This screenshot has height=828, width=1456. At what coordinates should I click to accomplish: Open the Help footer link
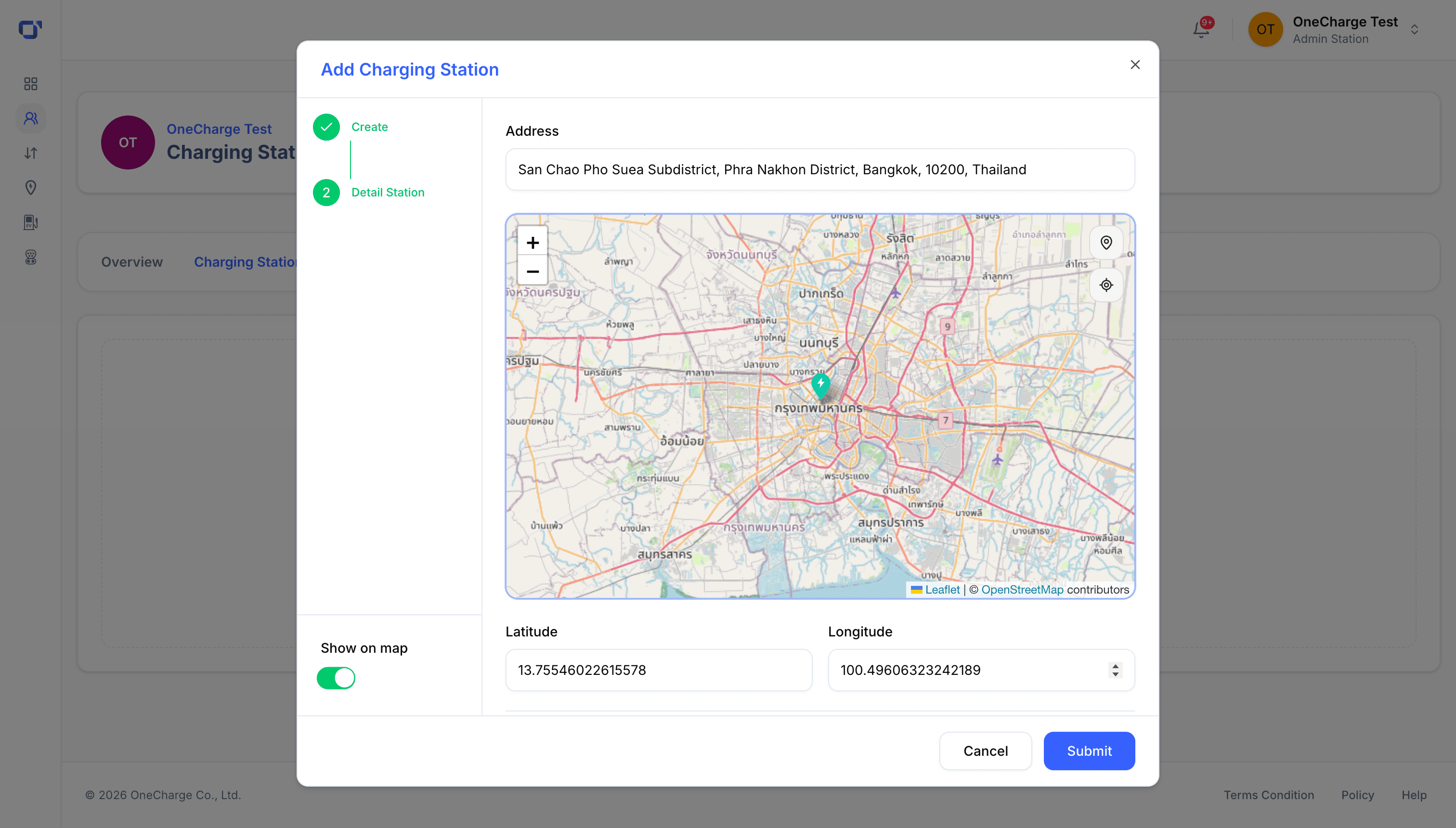[x=1413, y=795]
